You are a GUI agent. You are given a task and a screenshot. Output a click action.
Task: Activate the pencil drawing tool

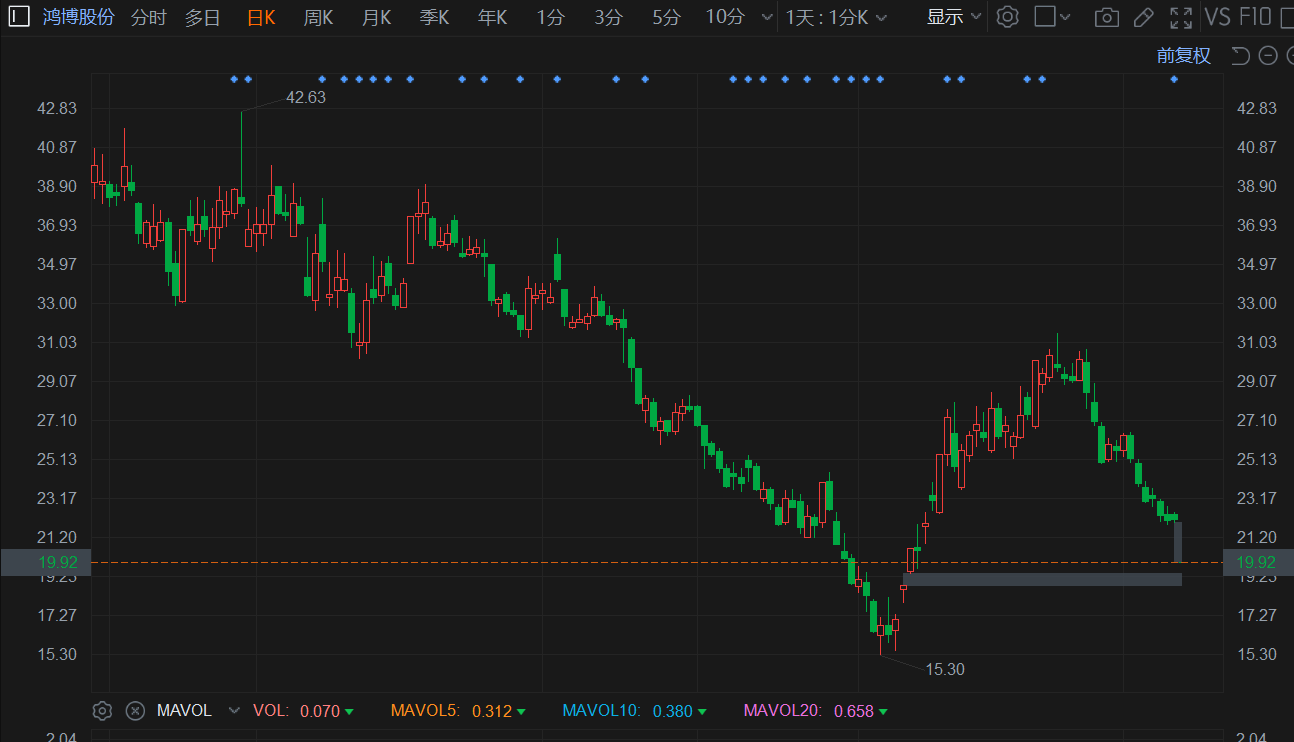point(1143,17)
